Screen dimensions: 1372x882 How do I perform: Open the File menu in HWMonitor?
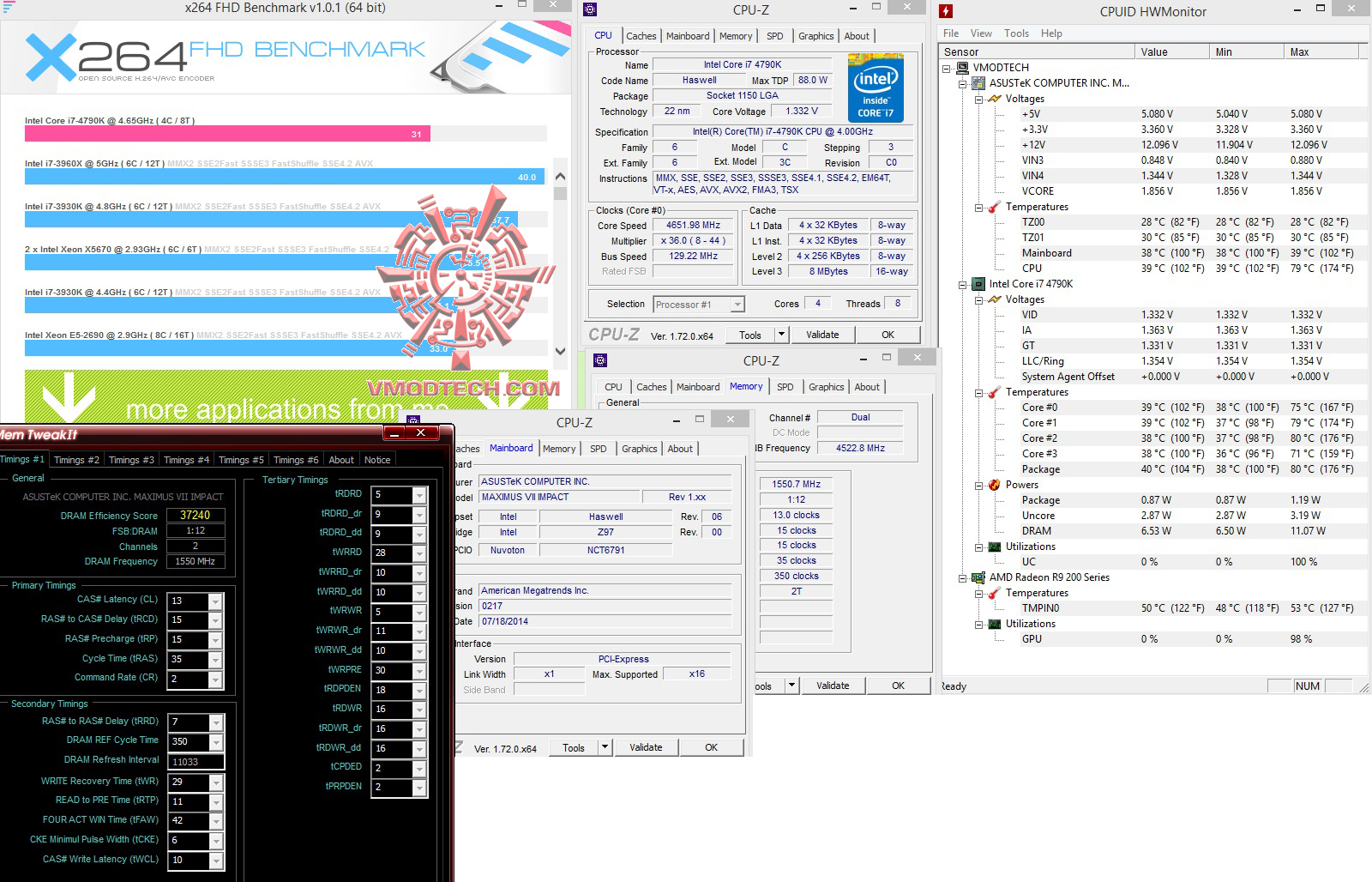click(x=951, y=33)
